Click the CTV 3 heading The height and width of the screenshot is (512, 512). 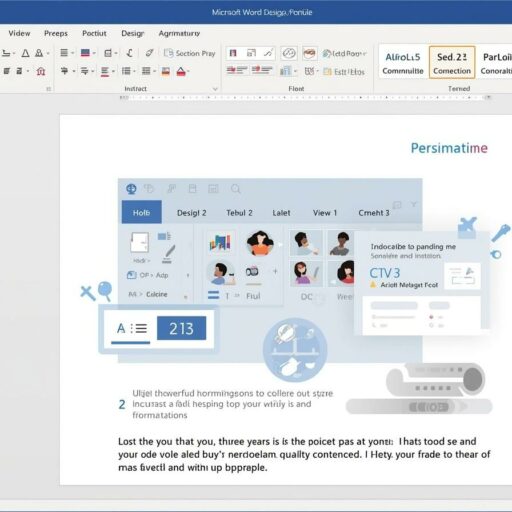click(x=384, y=273)
